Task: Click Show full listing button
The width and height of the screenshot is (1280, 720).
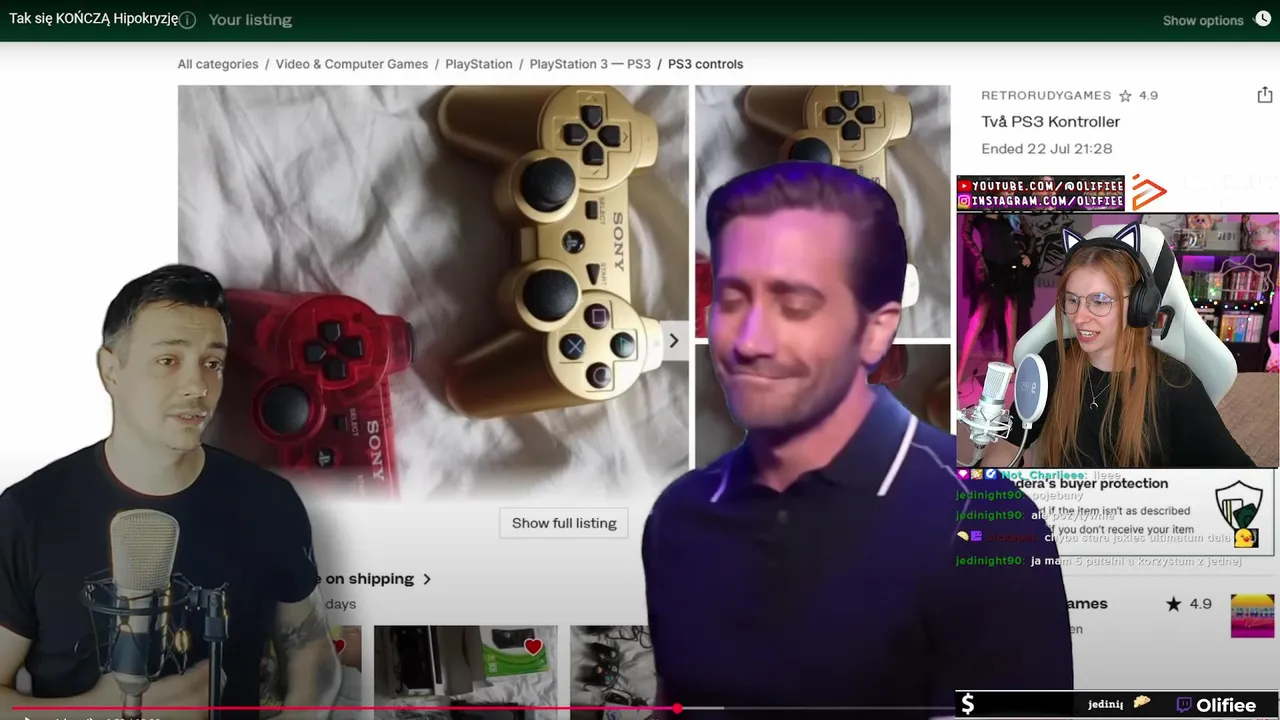Action: coord(564,523)
